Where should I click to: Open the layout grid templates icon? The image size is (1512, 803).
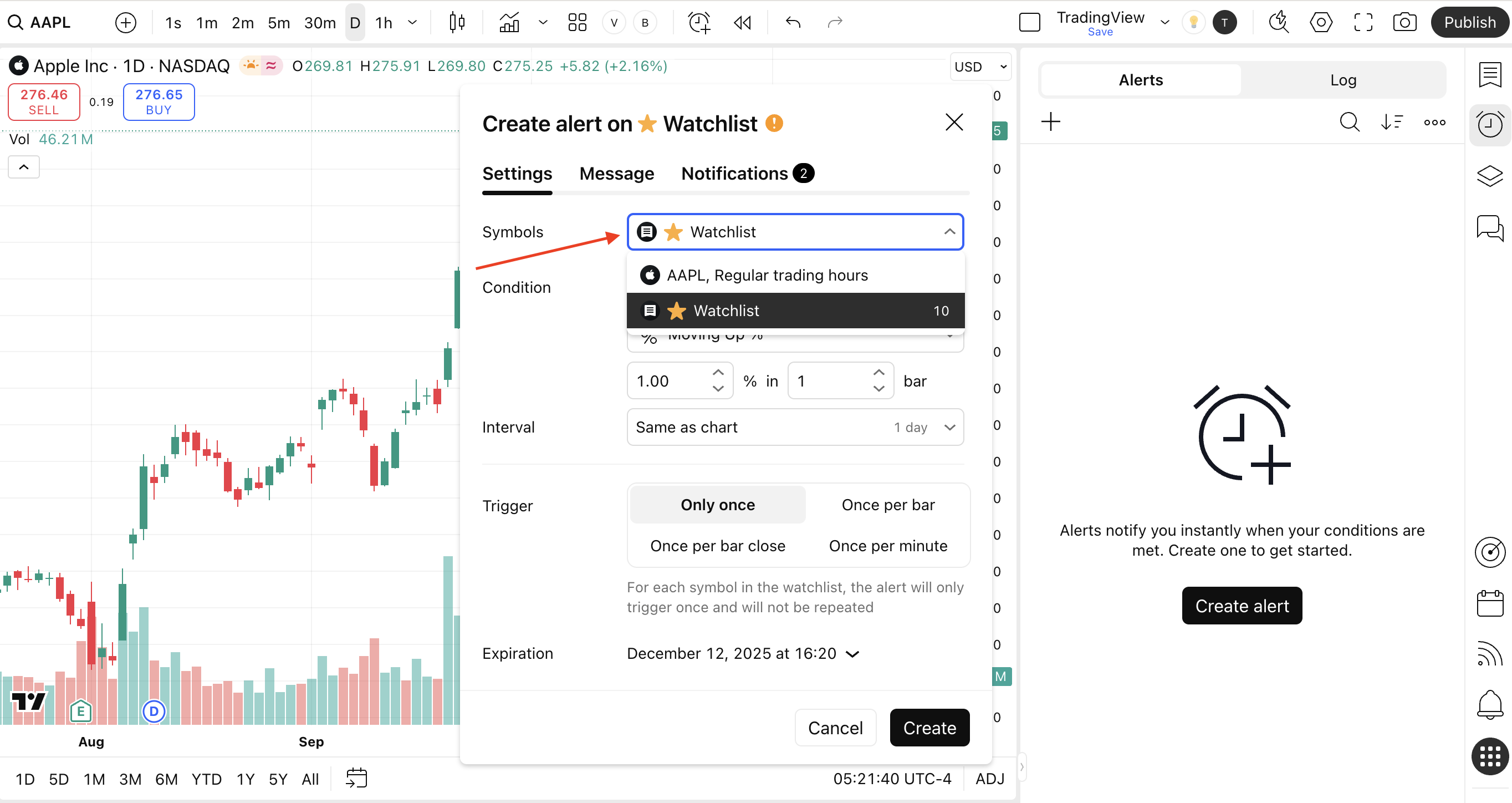pyautogui.click(x=577, y=22)
